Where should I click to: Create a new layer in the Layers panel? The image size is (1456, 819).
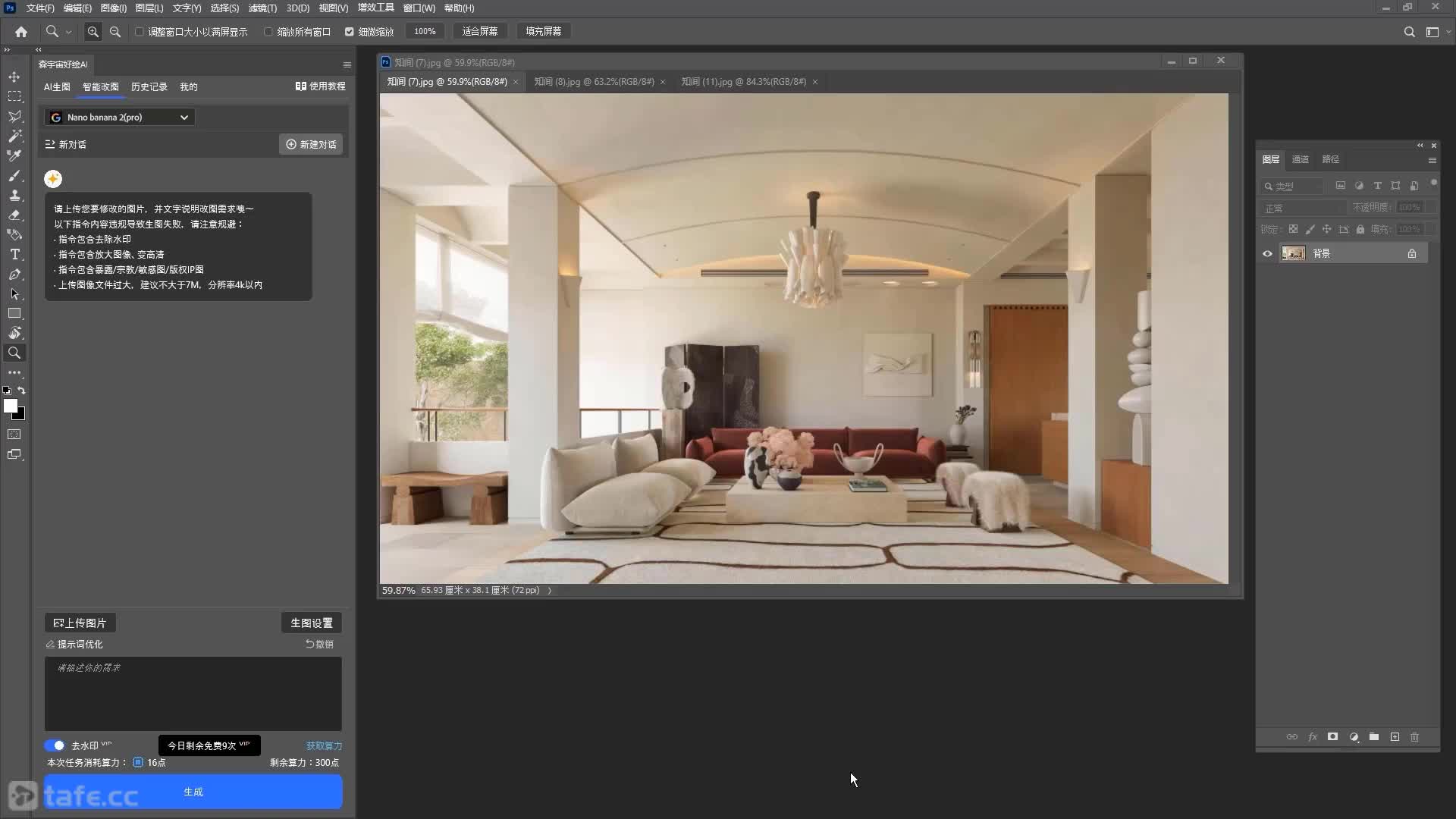coord(1395,737)
